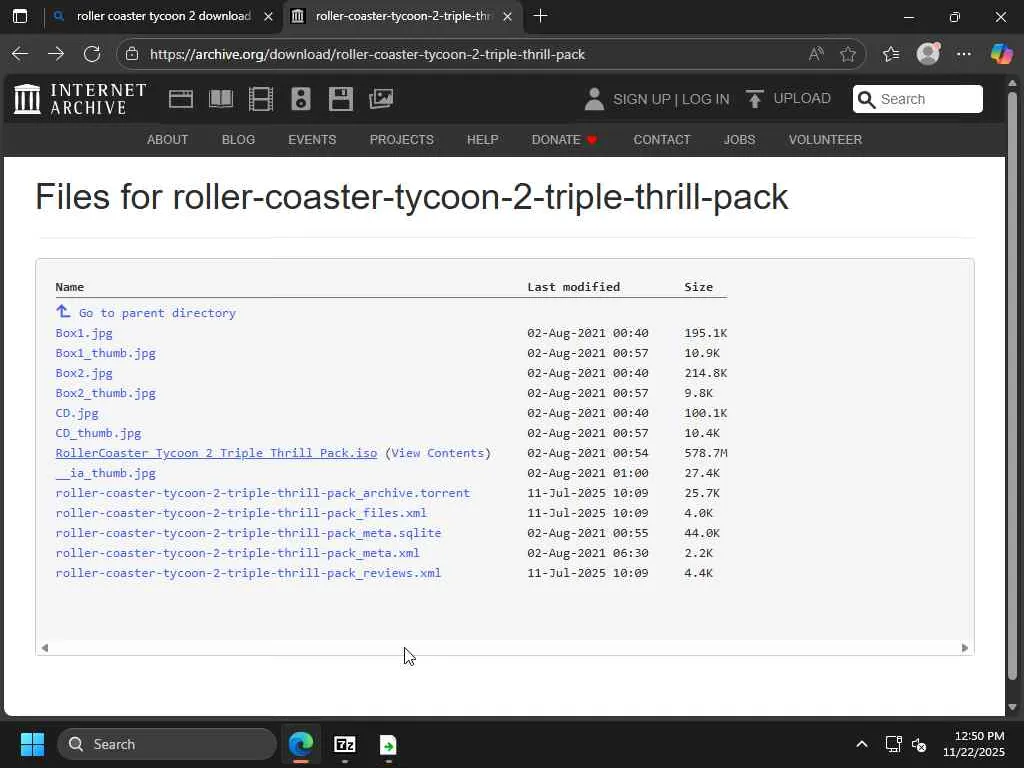Switch to roller coaster tycoon 2 download tab
Image resolution: width=1024 pixels, height=768 pixels.
tap(163, 16)
